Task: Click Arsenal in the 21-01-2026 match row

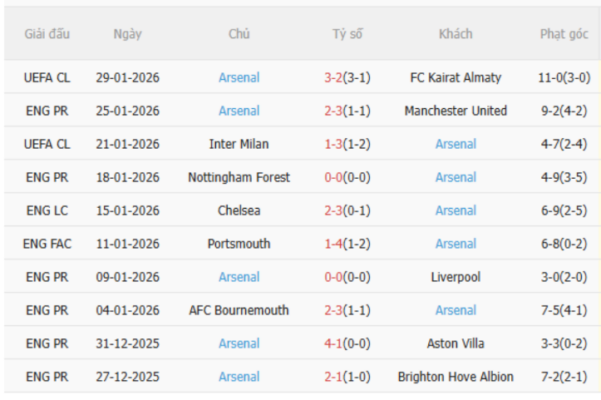Action: click(455, 144)
